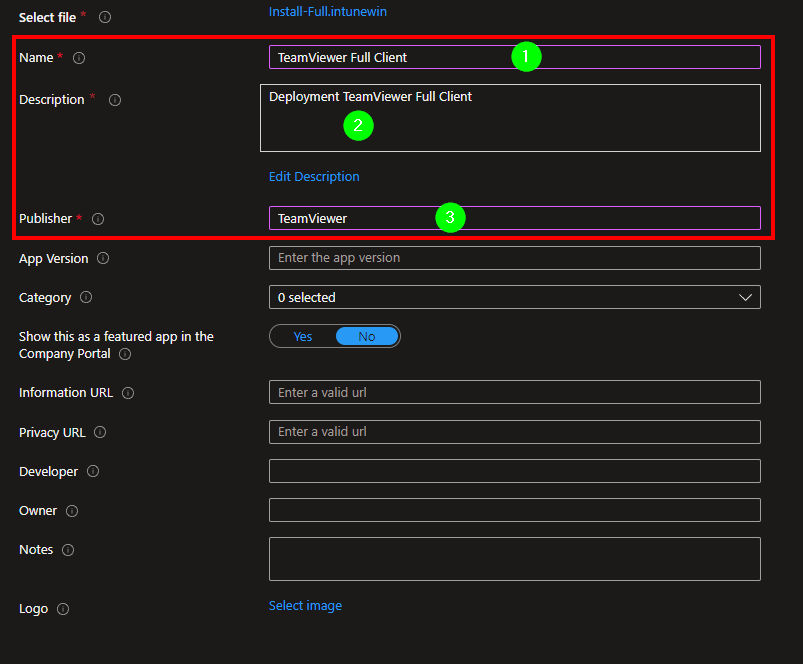Click the info icon next to Select file
The width and height of the screenshot is (803, 664).
click(x=105, y=17)
